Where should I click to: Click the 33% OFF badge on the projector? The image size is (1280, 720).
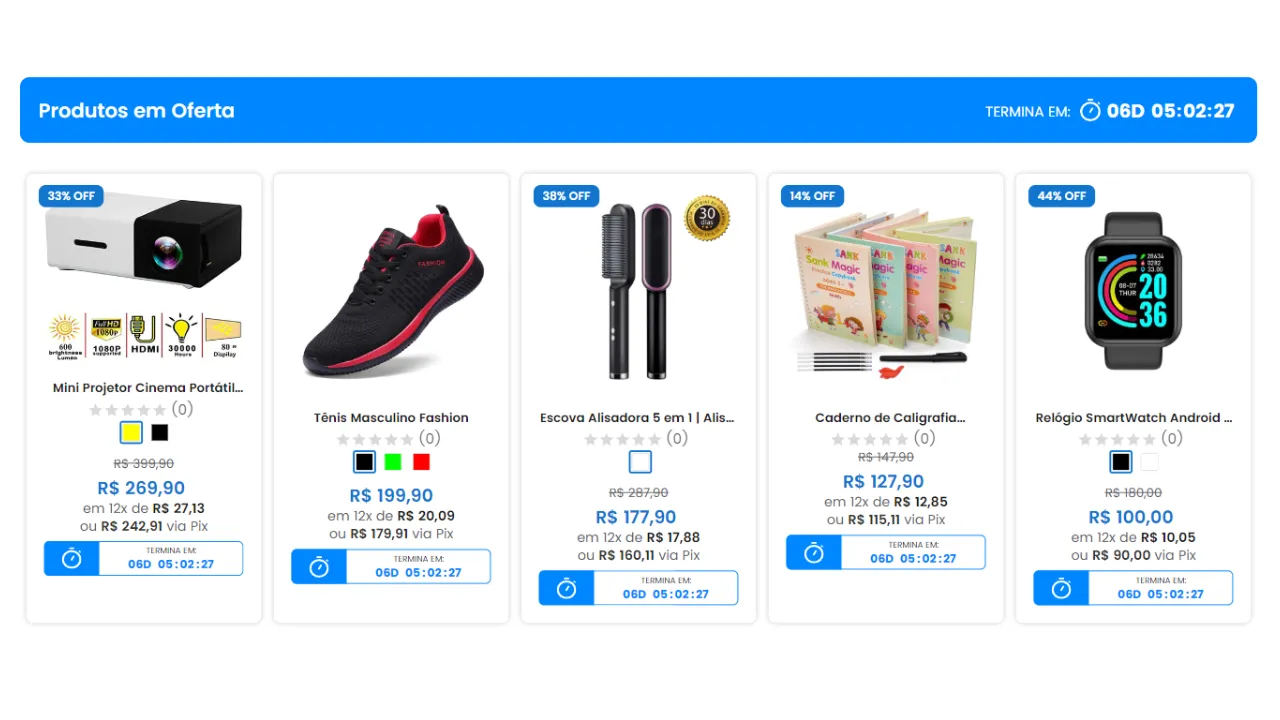[x=71, y=196]
